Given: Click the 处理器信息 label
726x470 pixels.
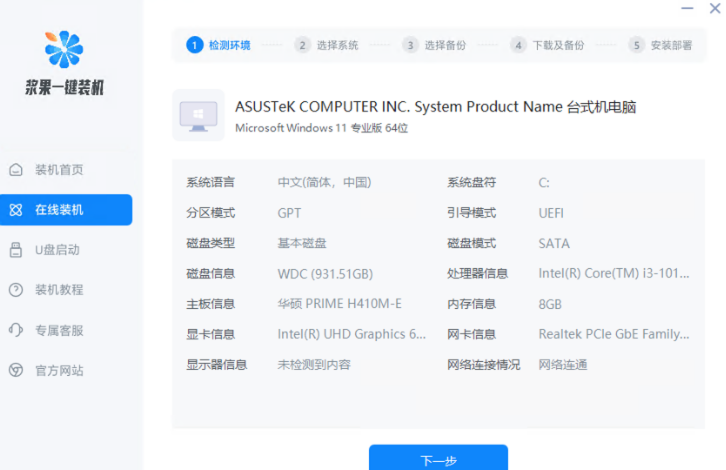Looking at the screenshot, I should (x=477, y=274).
